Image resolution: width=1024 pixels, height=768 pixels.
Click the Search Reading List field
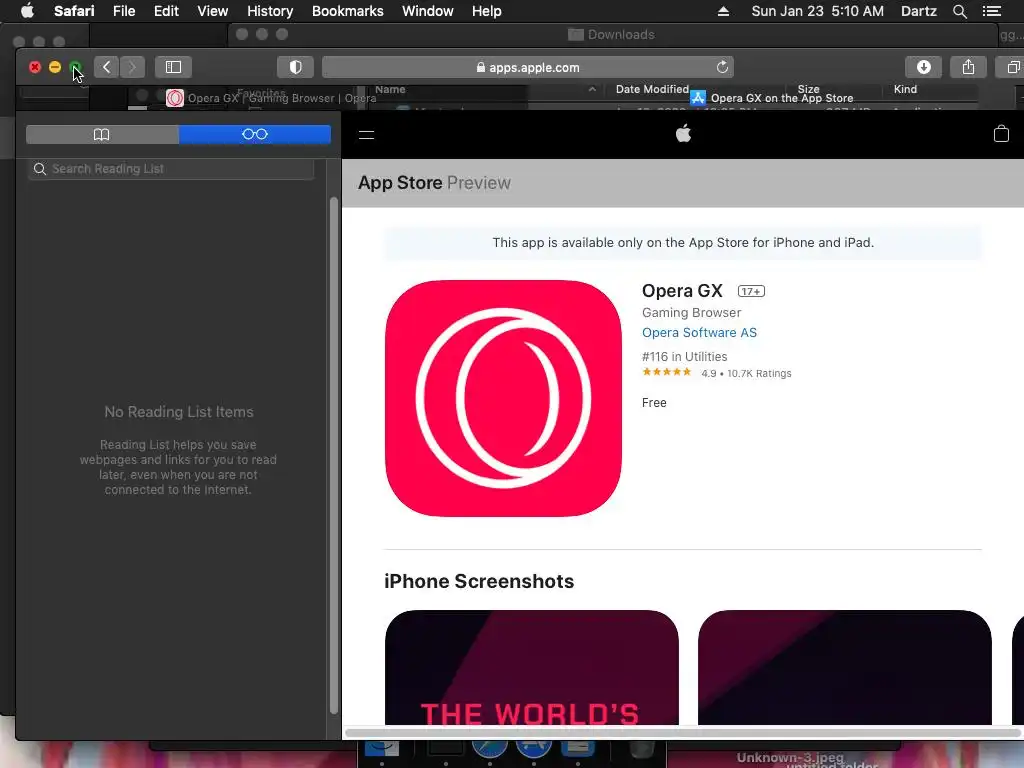coord(170,169)
